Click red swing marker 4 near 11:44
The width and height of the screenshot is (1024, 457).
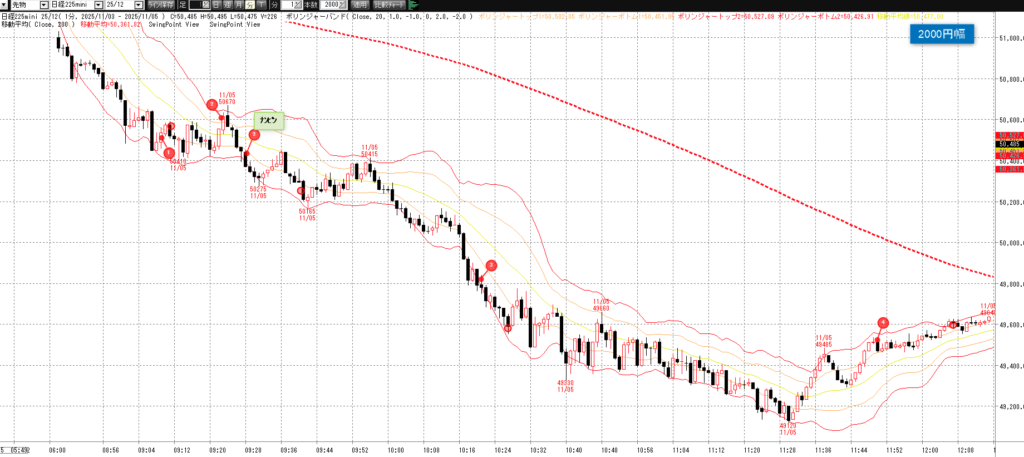[x=883, y=322]
